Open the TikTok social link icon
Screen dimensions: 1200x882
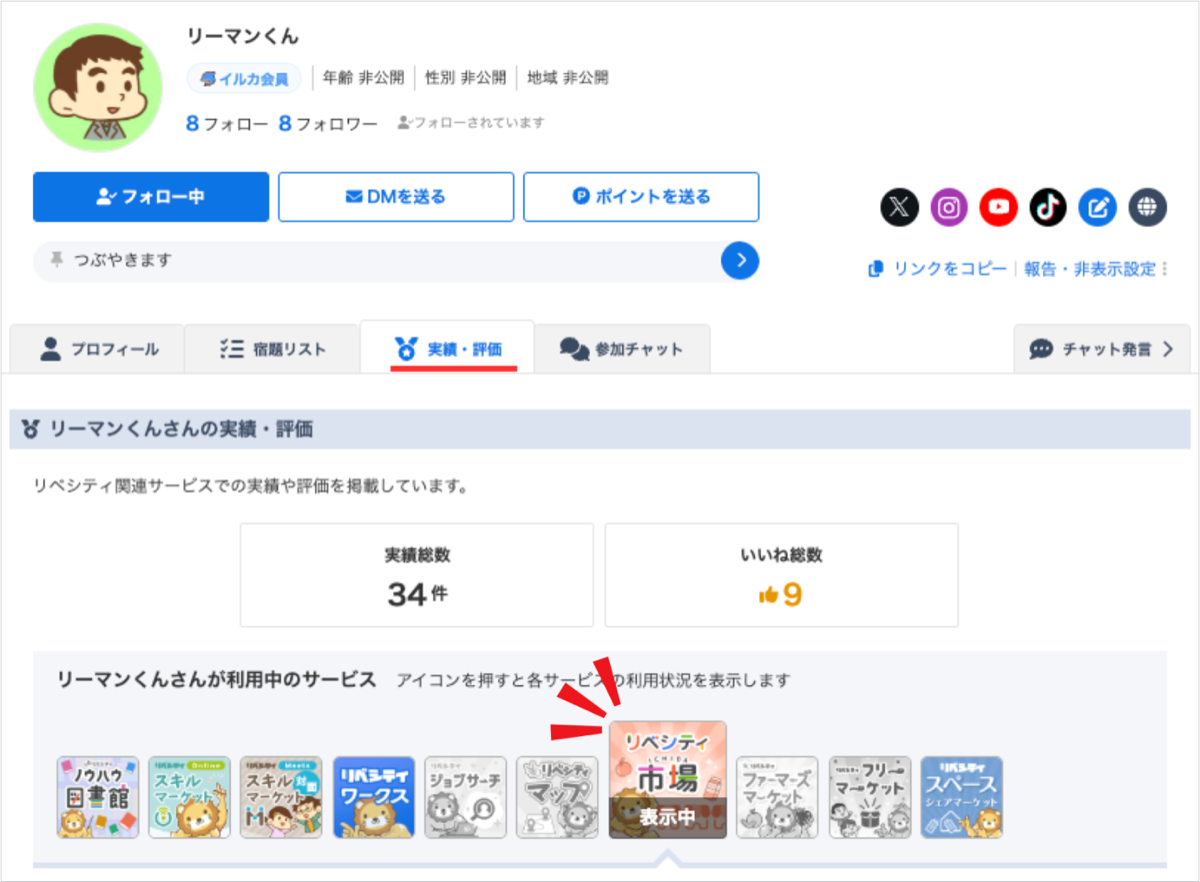click(1049, 208)
